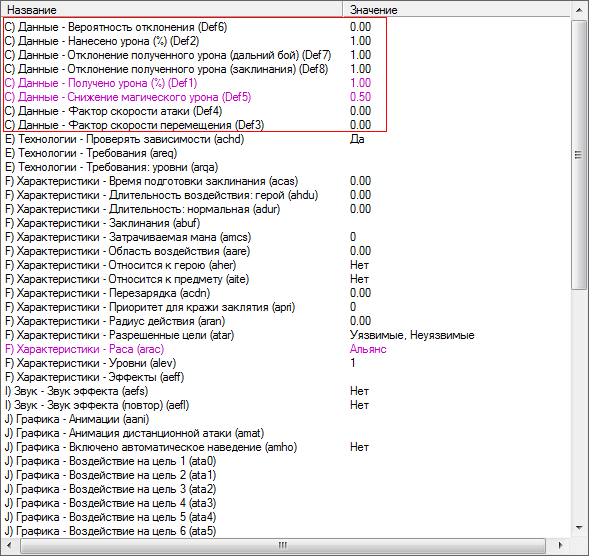Click value 1.00 for Получено урона (Def1)

coord(360,83)
